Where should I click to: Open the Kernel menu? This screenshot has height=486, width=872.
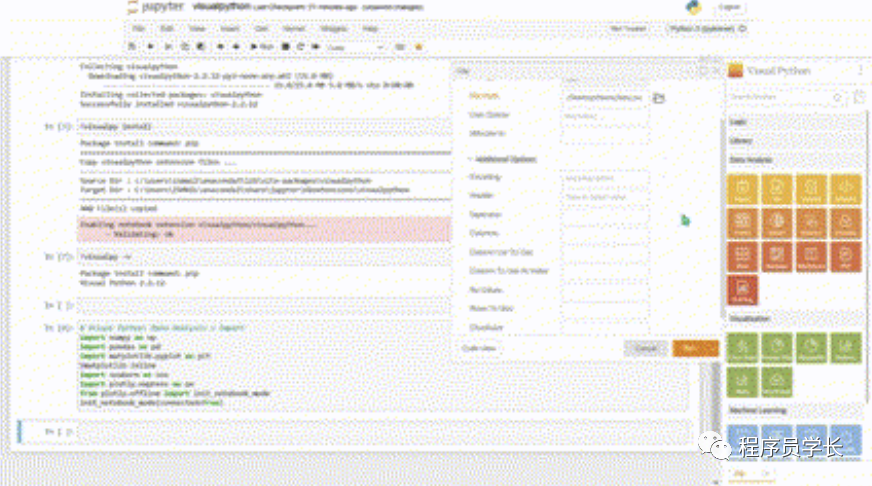(x=294, y=28)
